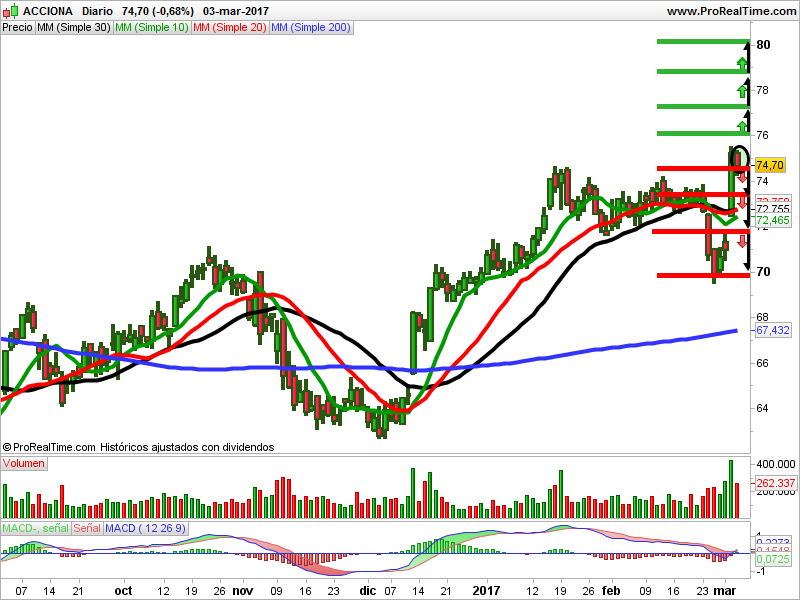This screenshot has height=600, width=800.
Task: Click the 2017 year label on time axis
Action: (x=486, y=590)
